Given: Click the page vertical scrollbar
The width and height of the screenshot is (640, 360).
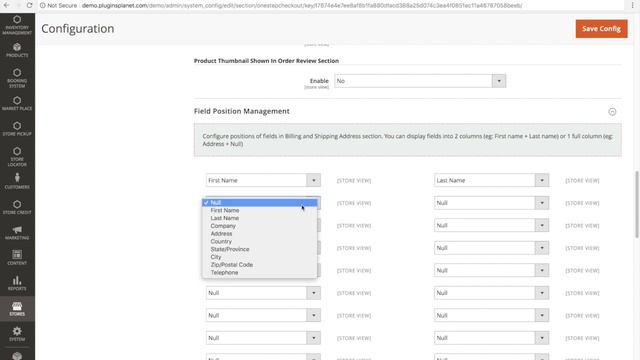Looking at the screenshot, I should (637, 204).
